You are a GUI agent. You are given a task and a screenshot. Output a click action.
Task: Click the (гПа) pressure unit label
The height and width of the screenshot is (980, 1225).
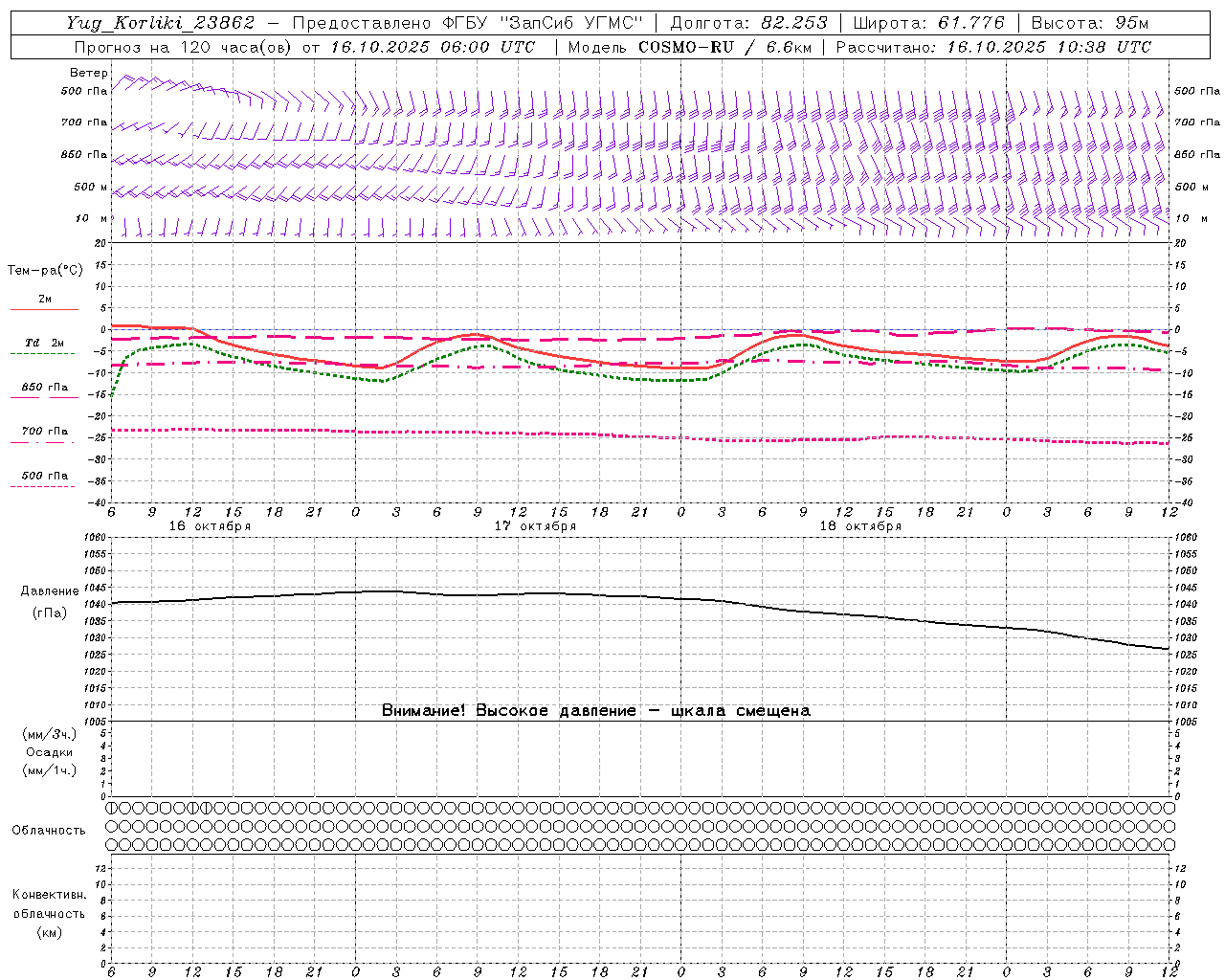coord(50,612)
